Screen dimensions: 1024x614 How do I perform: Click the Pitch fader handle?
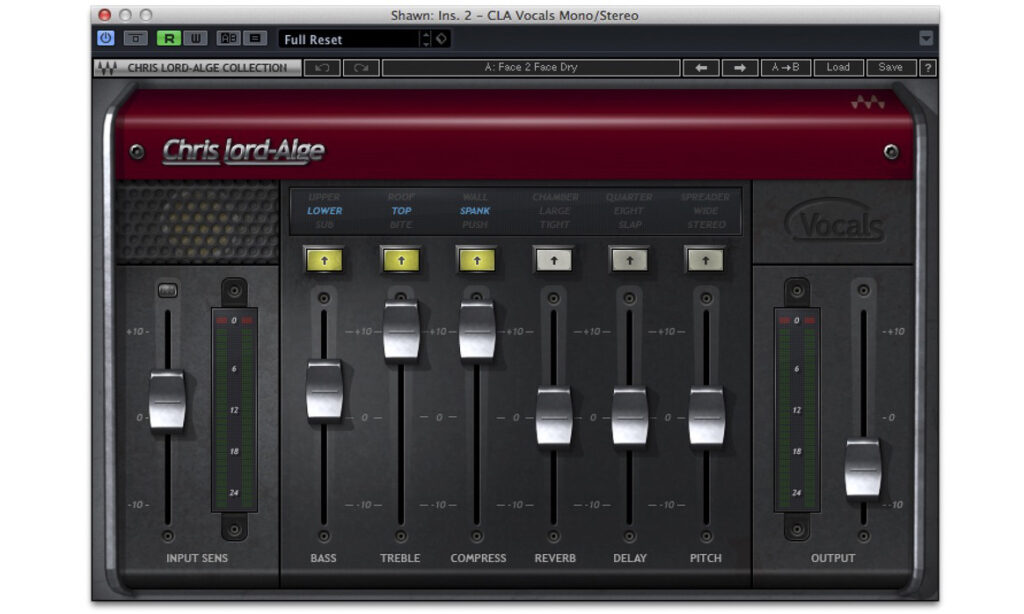(x=706, y=416)
